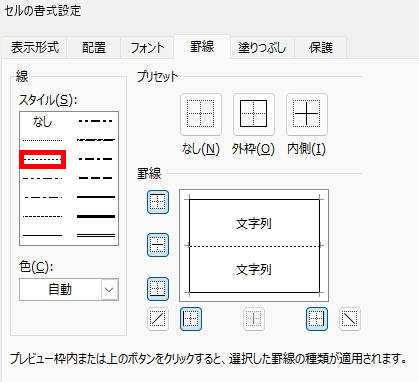Open the 色(C) color dropdown arrow
The image size is (419, 382).
tap(109, 290)
